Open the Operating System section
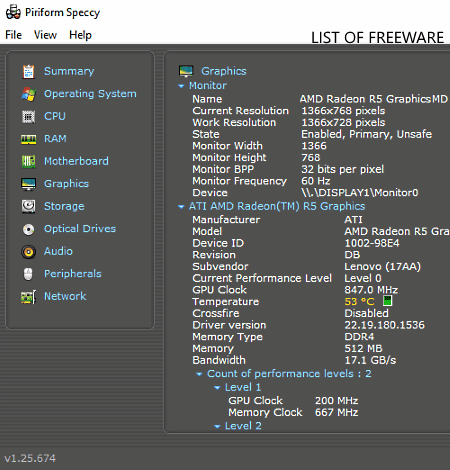450x470 pixels. [90, 94]
